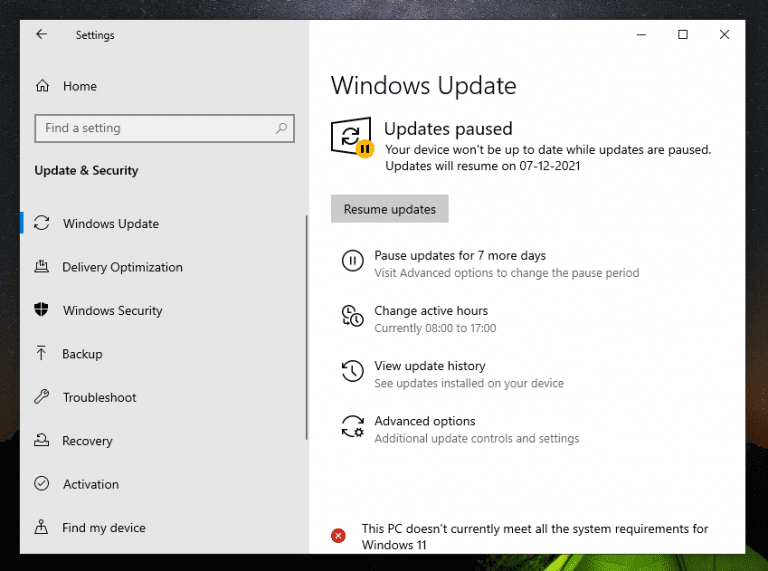768x571 pixels.
Task: Click the Recovery icon in sidebar
Action: (x=42, y=441)
